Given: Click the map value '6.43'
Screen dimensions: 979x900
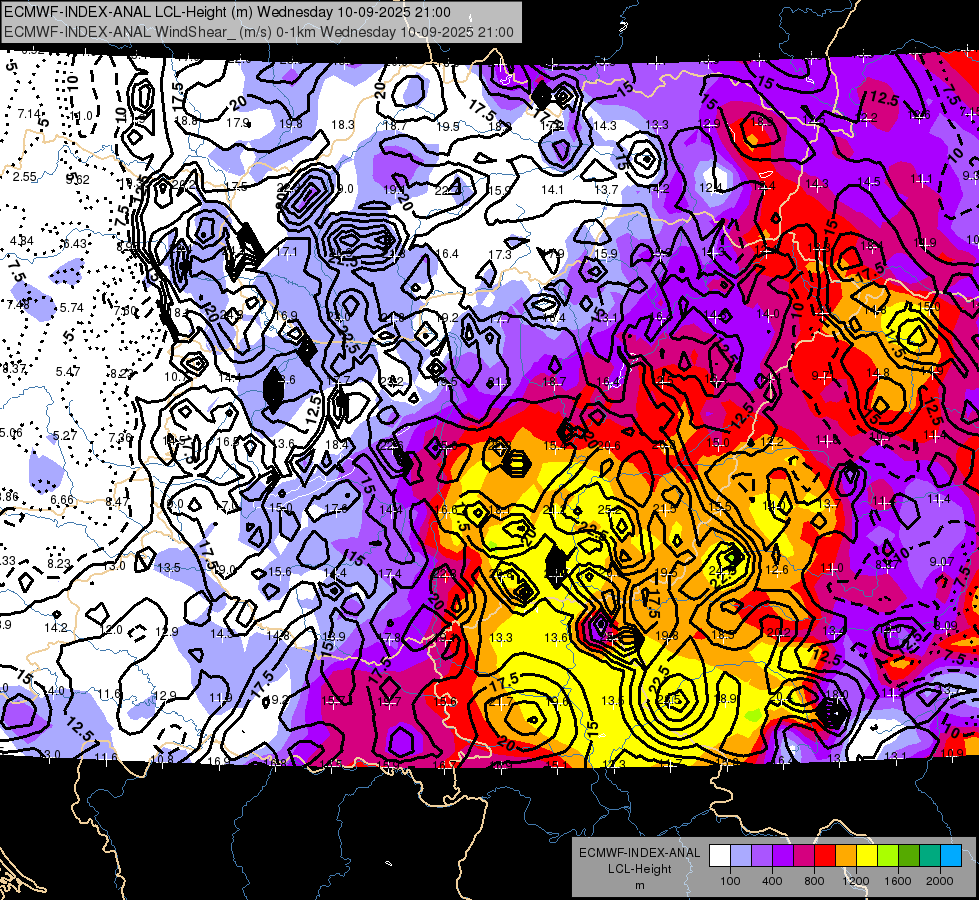Looking at the screenshot, I should 75,244.
